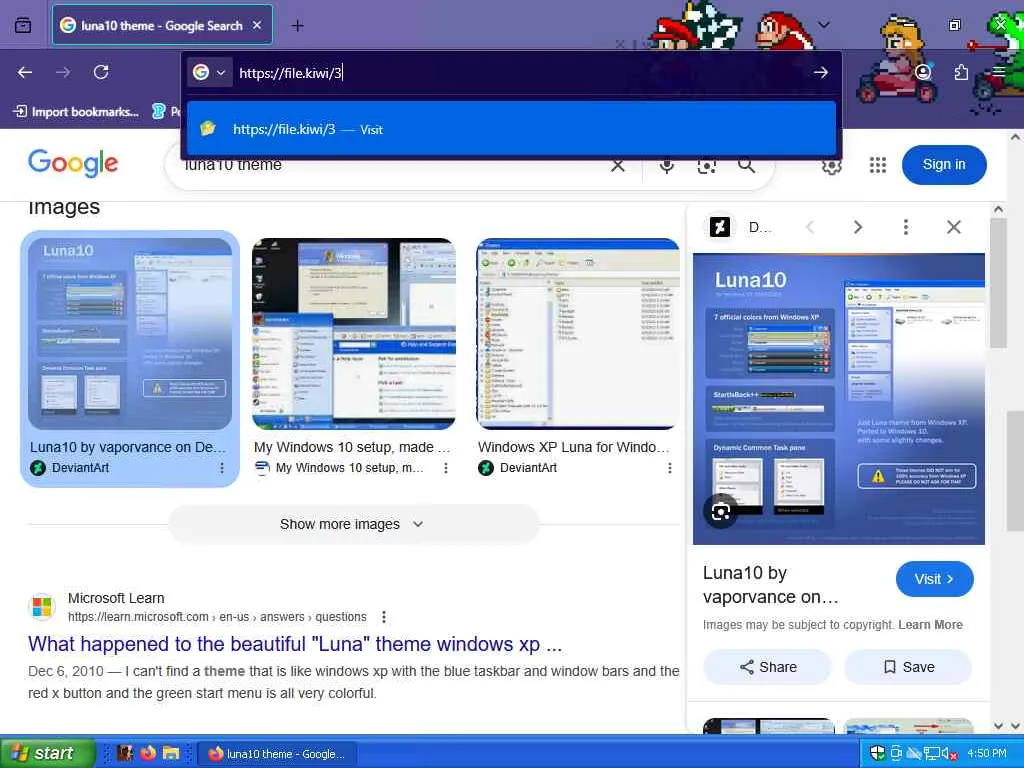
Task: Search inside image with Lens overlay icon
Action: pyautogui.click(x=720, y=512)
